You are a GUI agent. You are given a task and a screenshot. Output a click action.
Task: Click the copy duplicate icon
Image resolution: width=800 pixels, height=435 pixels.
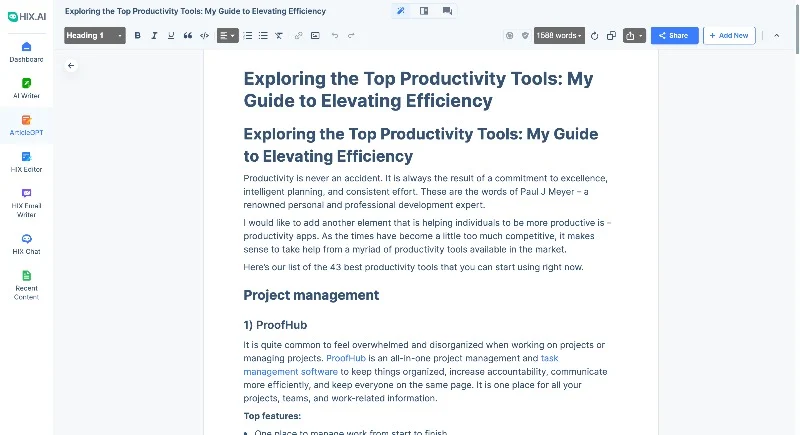[611, 35]
